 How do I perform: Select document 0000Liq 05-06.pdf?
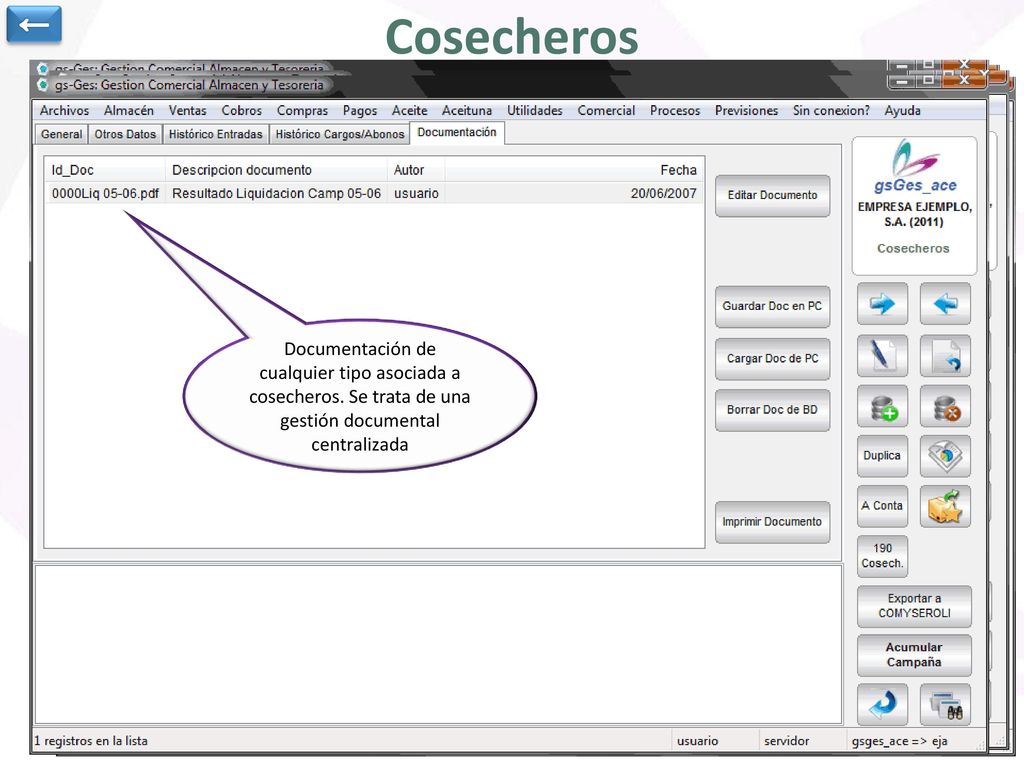(x=105, y=193)
